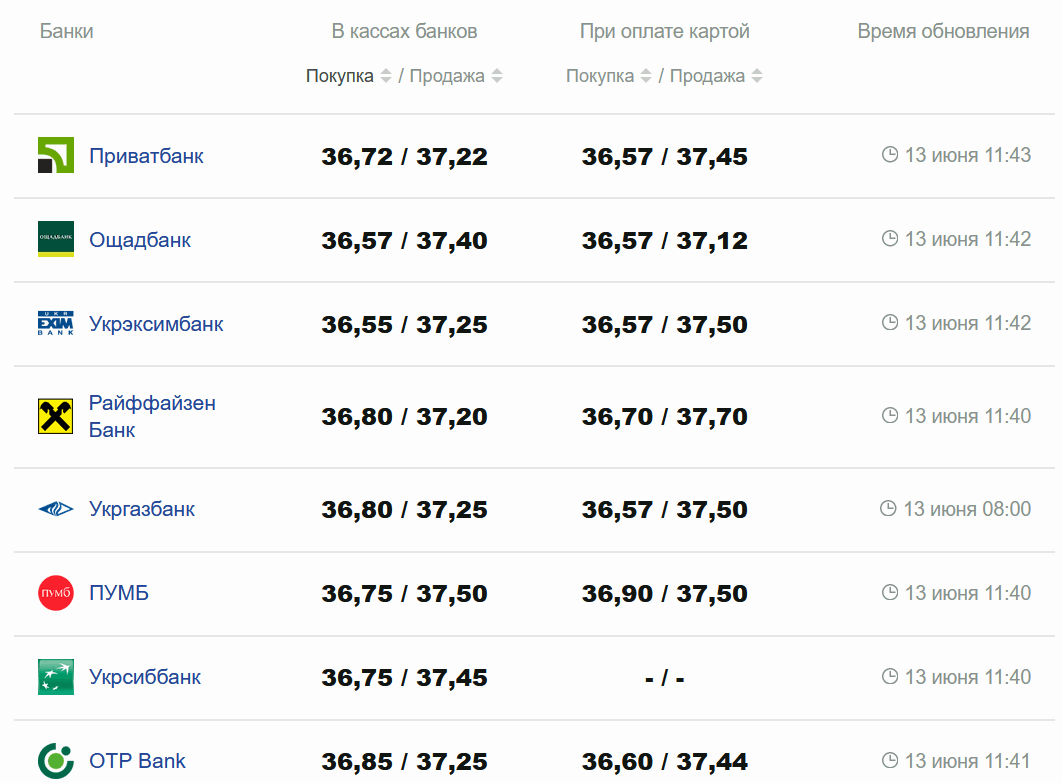Click the clock icon in Приватбанк row
Viewport: 1062px width, 783px height.
tap(890, 155)
